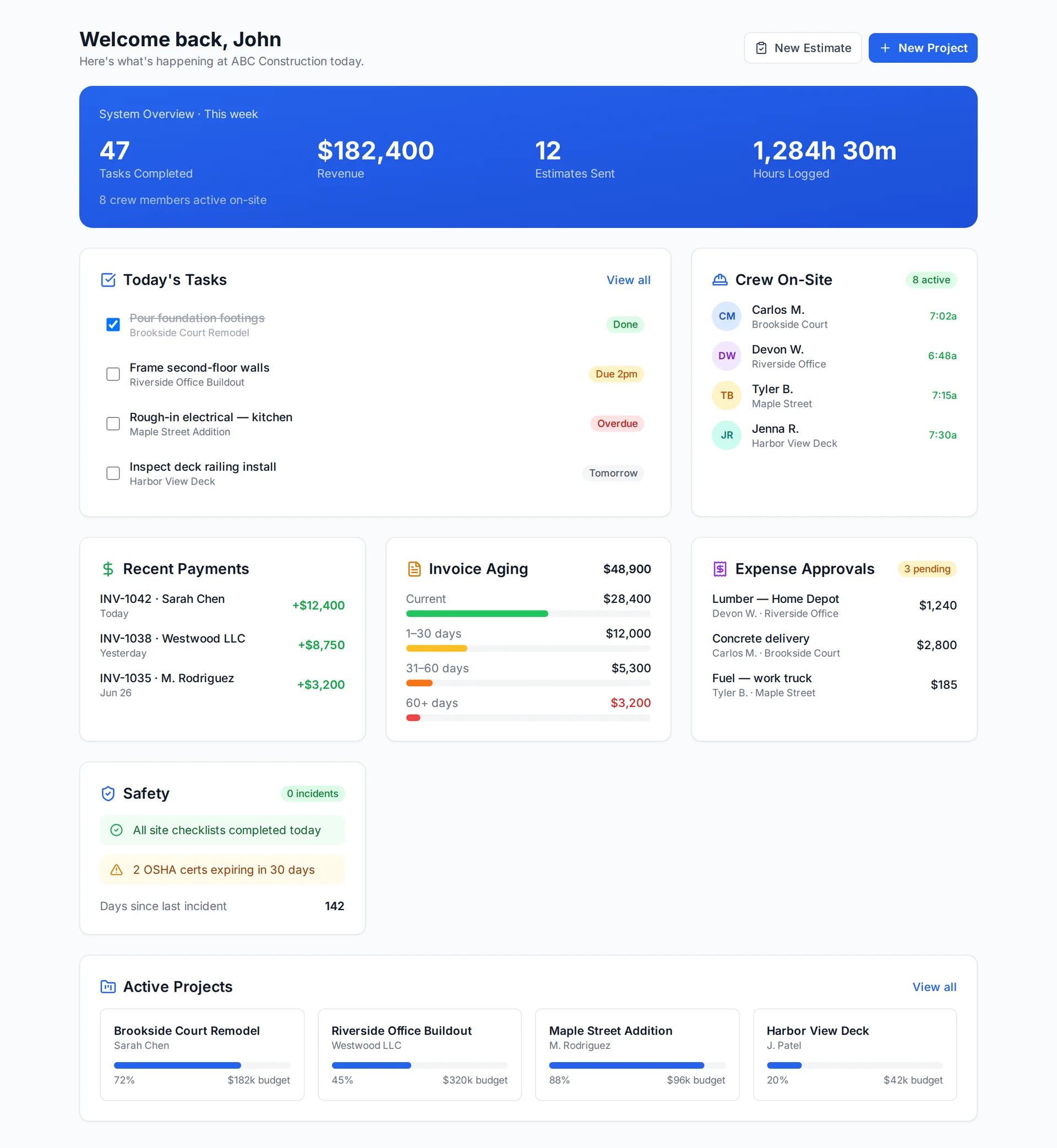
Task: Click the document icon beside Invoice Aging
Action: coord(414,569)
